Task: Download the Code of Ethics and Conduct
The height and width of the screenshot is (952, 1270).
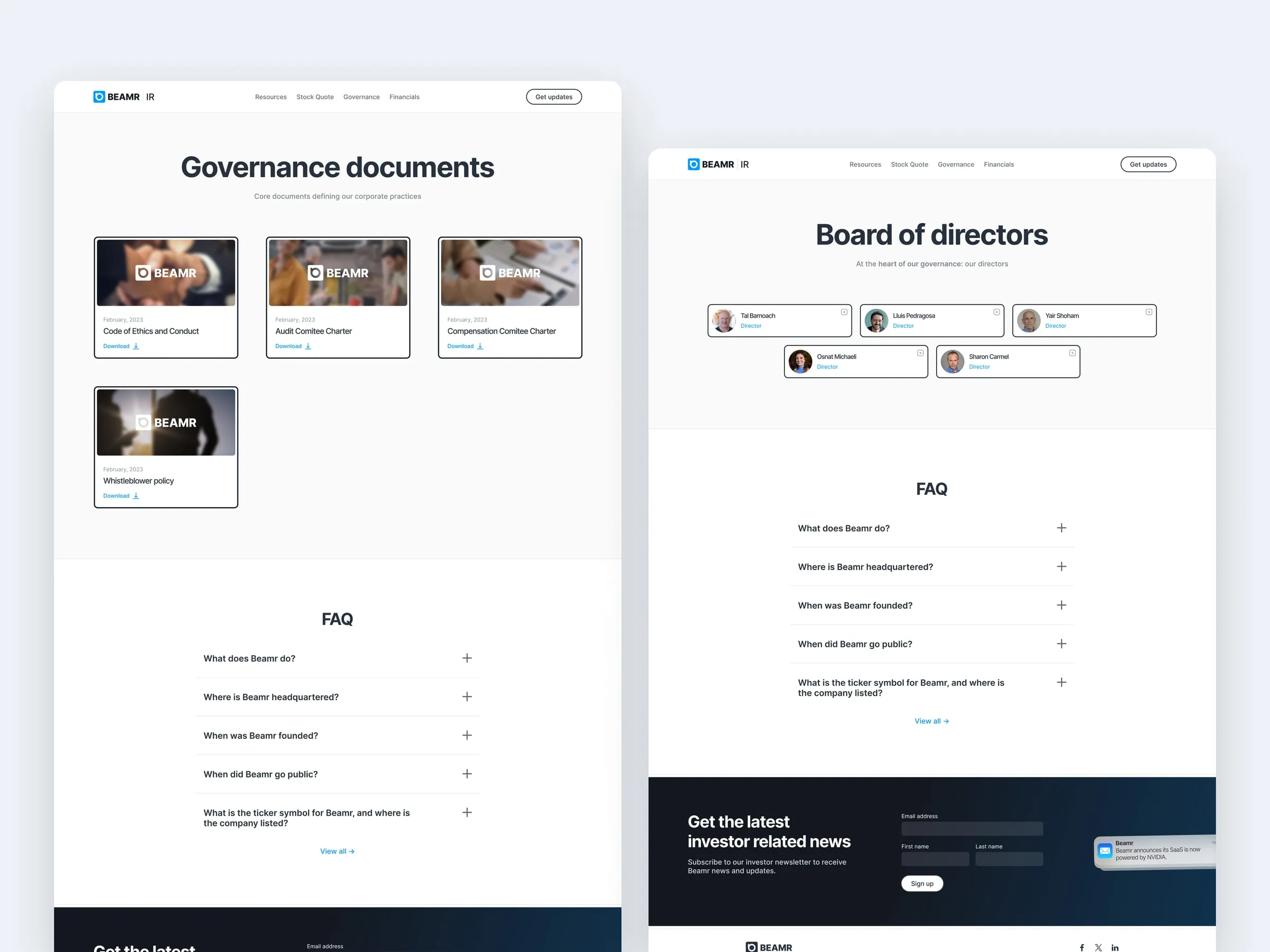Action: pos(121,346)
